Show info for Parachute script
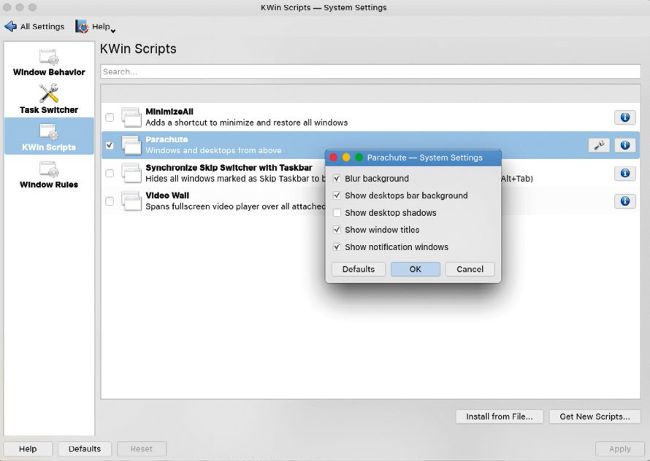Screen dimensions: 650x461 click(625, 145)
